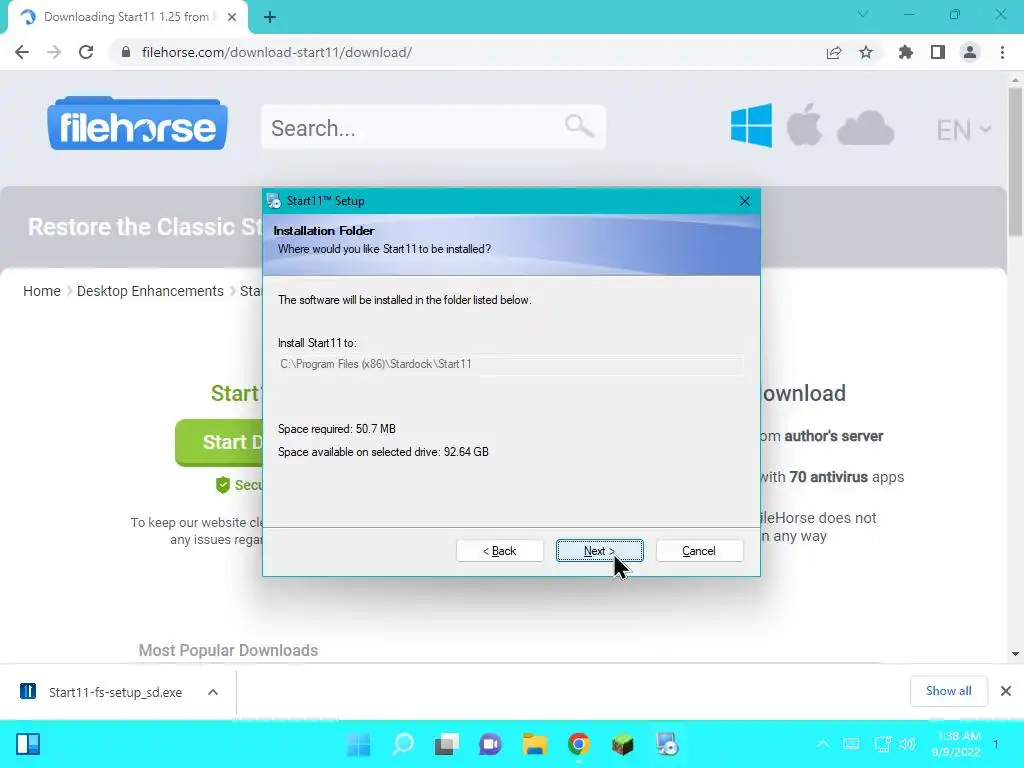Click Most Popular Downloads heading
The image size is (1024, 768).
pos(228,650)
